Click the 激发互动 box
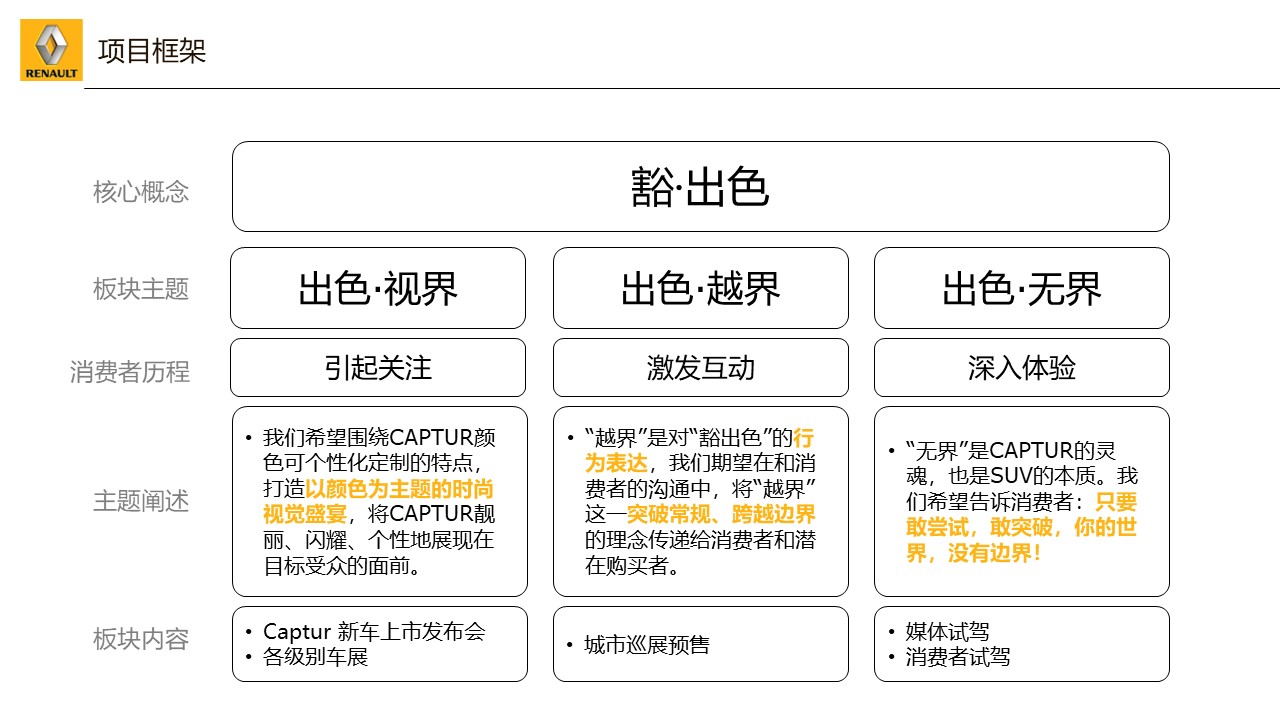This screenshot has height=720, width=1280. [700, 368]
